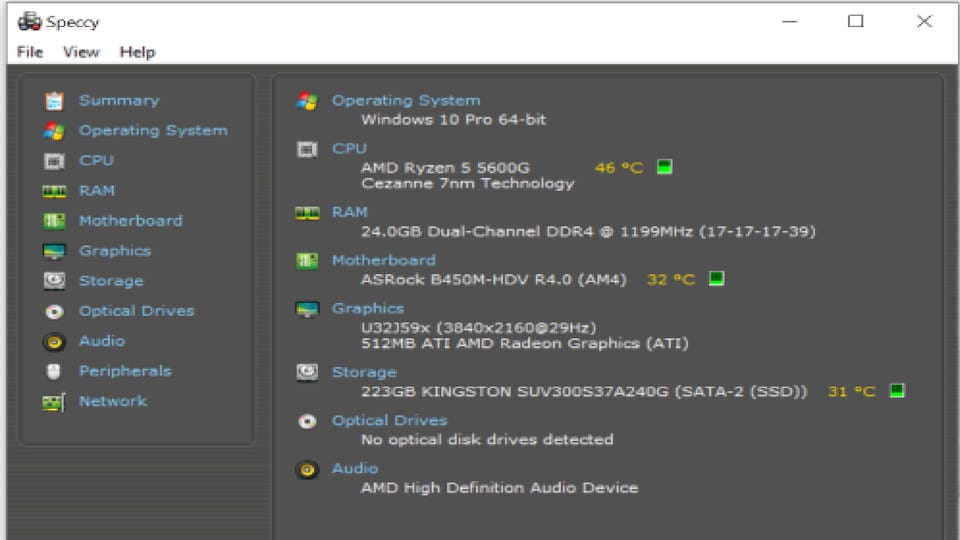Click the Storage drive icon in summary pane

(x=307, y=372)
